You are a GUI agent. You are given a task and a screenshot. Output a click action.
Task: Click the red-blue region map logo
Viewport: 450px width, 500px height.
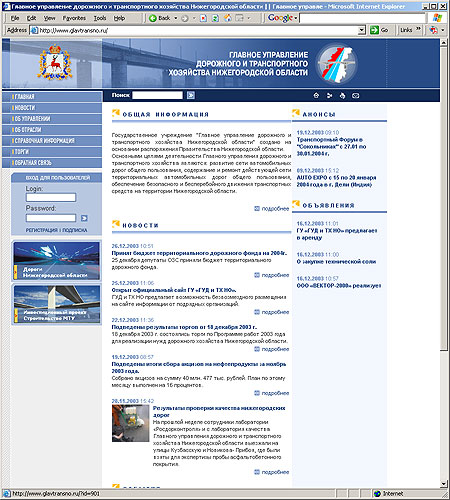(336, 64)
